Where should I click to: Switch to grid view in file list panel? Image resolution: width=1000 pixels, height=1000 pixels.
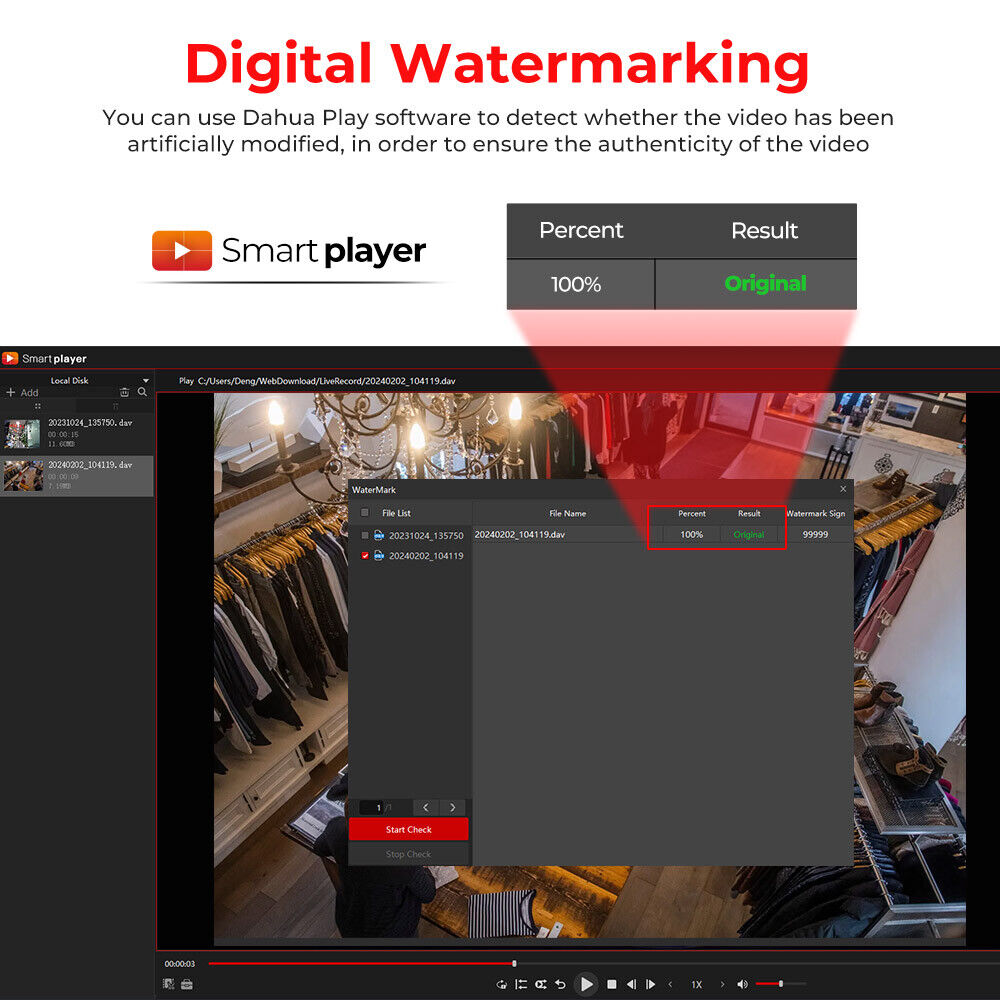click(x=38, y=406)
